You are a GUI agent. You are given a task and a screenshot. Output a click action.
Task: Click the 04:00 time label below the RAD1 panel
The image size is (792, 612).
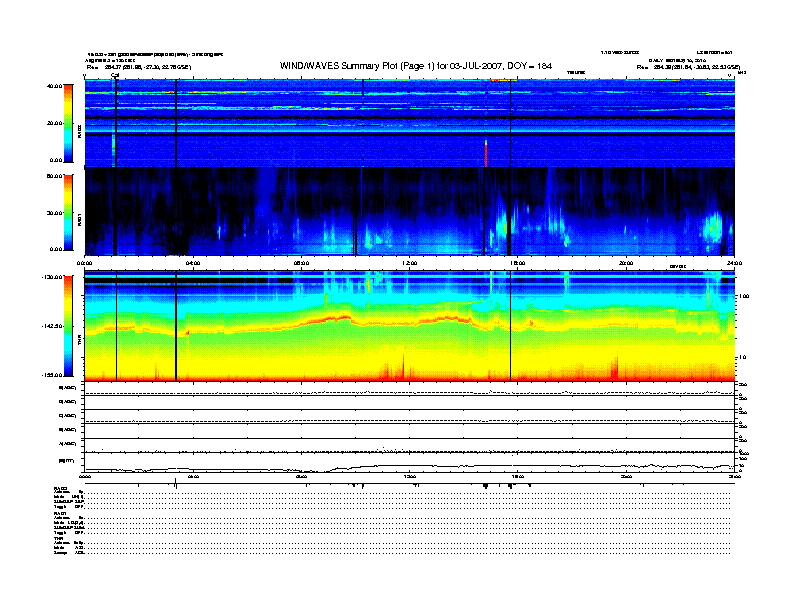193,263
